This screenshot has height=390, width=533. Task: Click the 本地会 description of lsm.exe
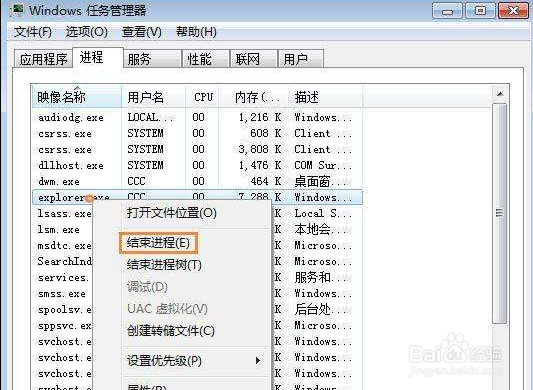coord(321,230)
